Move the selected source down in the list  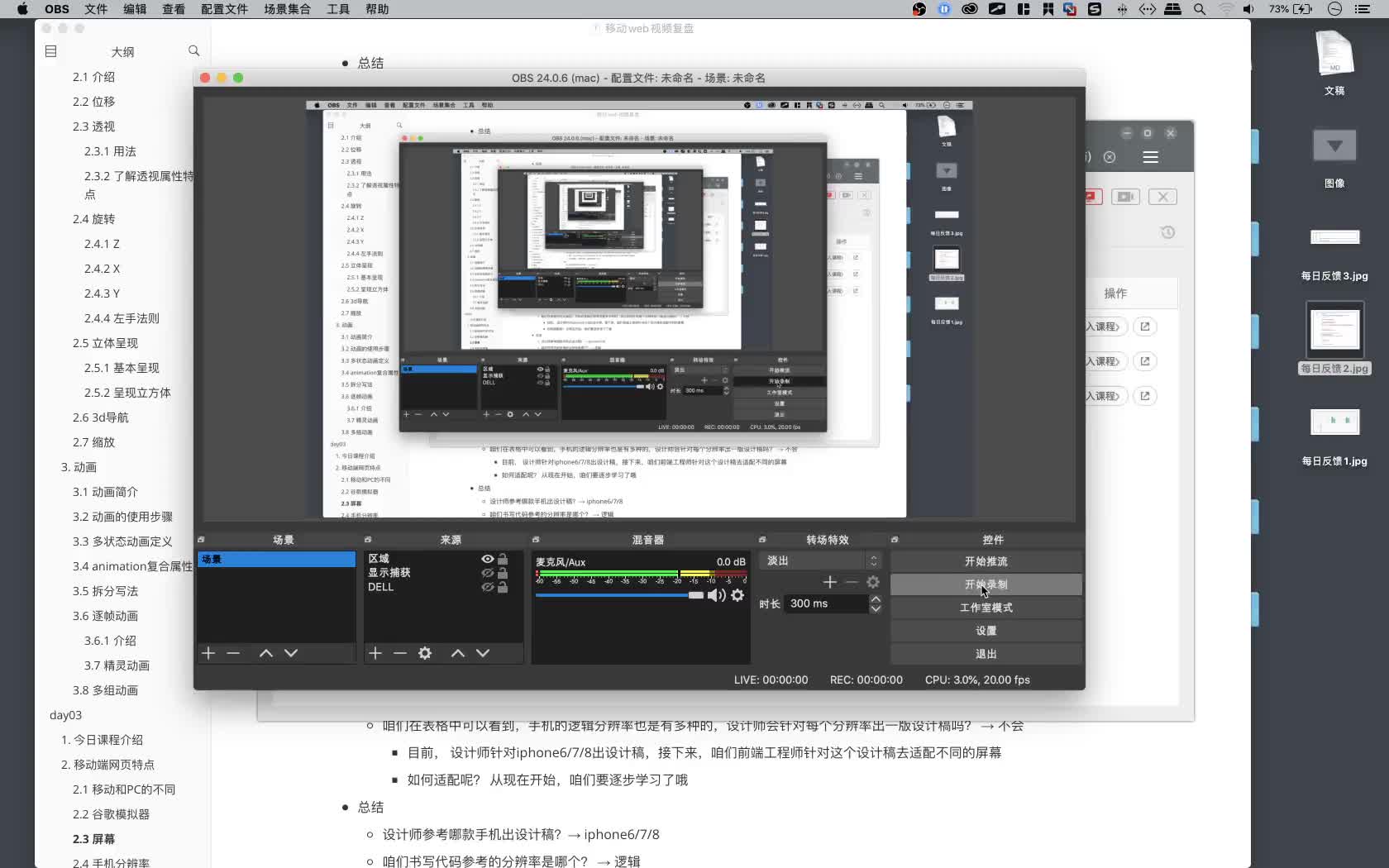483,653
